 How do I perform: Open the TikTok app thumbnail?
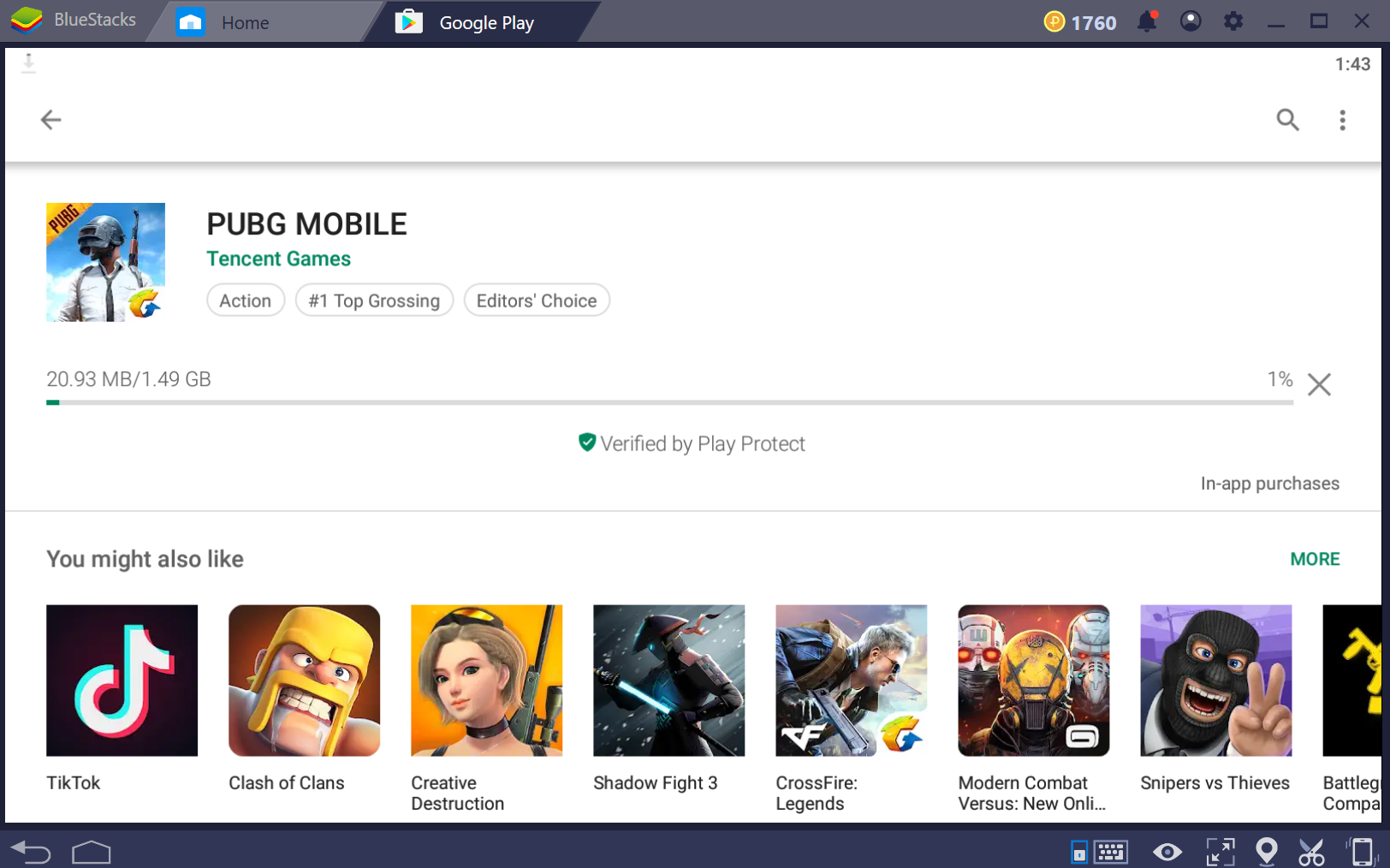122,681
